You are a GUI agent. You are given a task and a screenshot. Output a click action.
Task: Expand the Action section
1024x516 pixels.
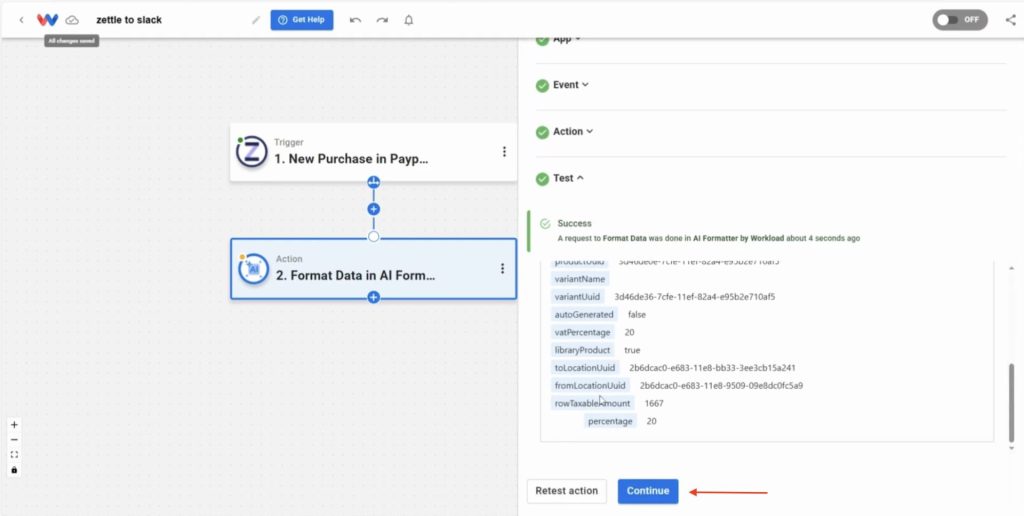pos(573,131)
